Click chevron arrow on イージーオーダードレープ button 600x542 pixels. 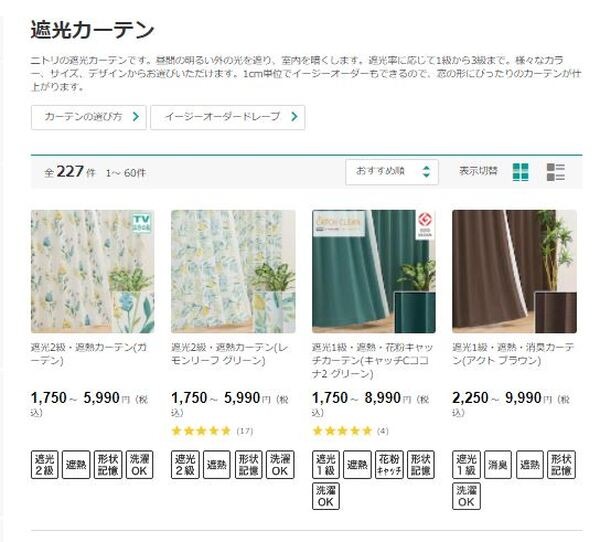(x=294, y=116)
